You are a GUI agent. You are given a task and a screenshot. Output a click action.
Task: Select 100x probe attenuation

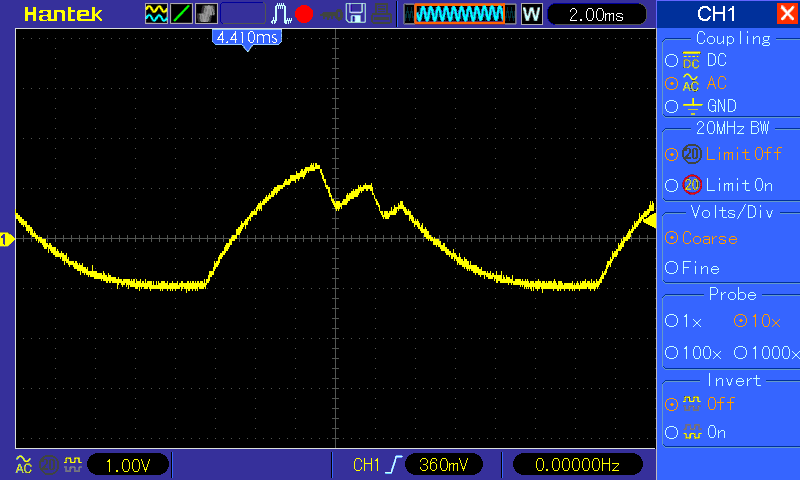point(693,352)
